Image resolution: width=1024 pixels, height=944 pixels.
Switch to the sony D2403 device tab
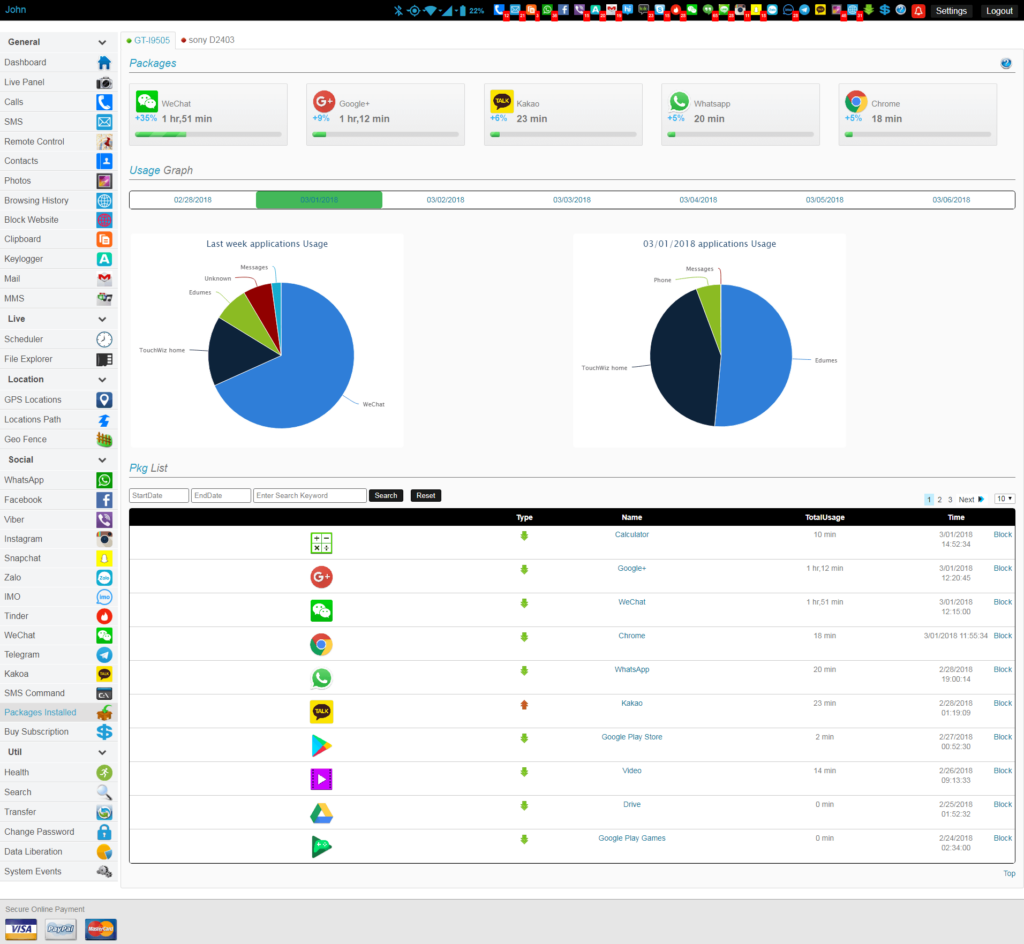(x=208, y=40)
